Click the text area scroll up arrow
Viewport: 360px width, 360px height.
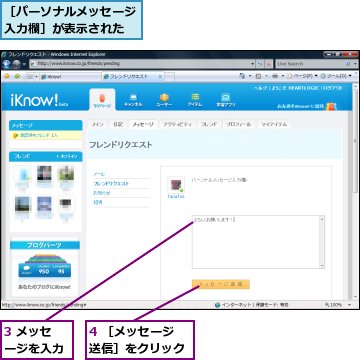[x=322, y=219]
